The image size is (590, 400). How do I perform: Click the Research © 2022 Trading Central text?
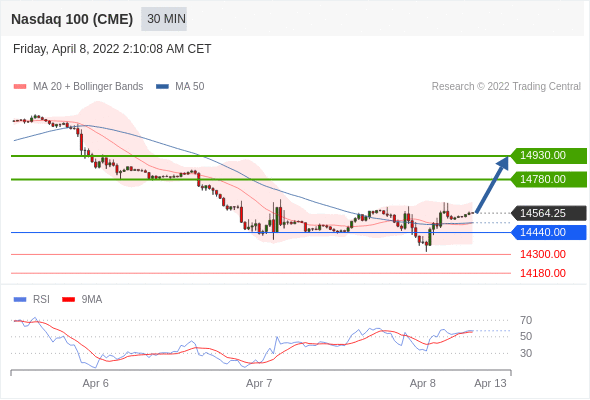(x=506, y=87)
